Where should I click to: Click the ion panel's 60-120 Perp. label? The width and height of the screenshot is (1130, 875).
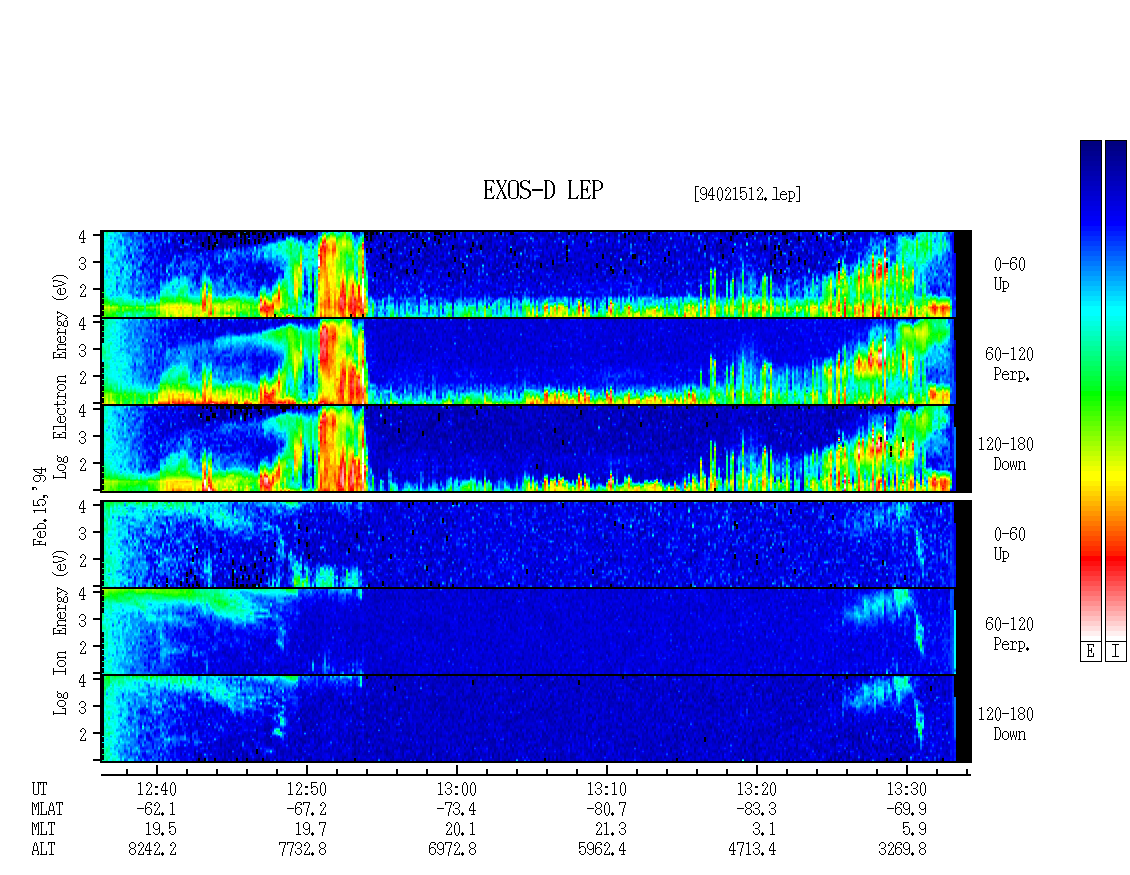1009,634
